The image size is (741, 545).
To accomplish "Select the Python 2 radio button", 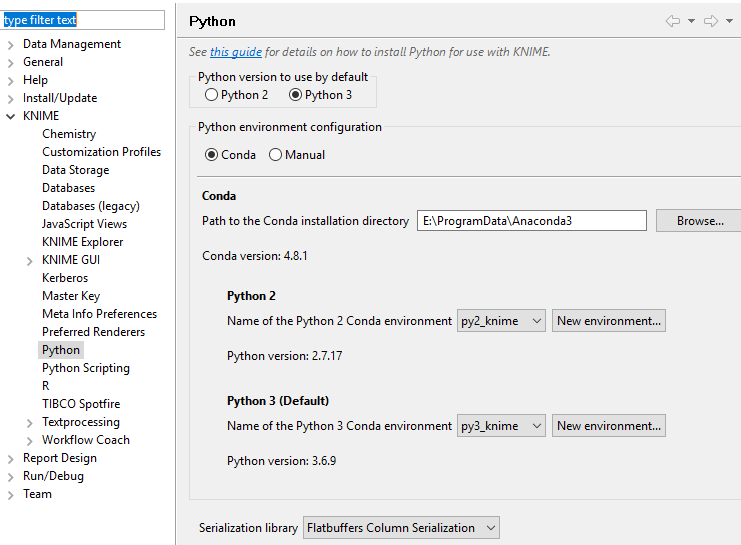I will coord(211,95).
